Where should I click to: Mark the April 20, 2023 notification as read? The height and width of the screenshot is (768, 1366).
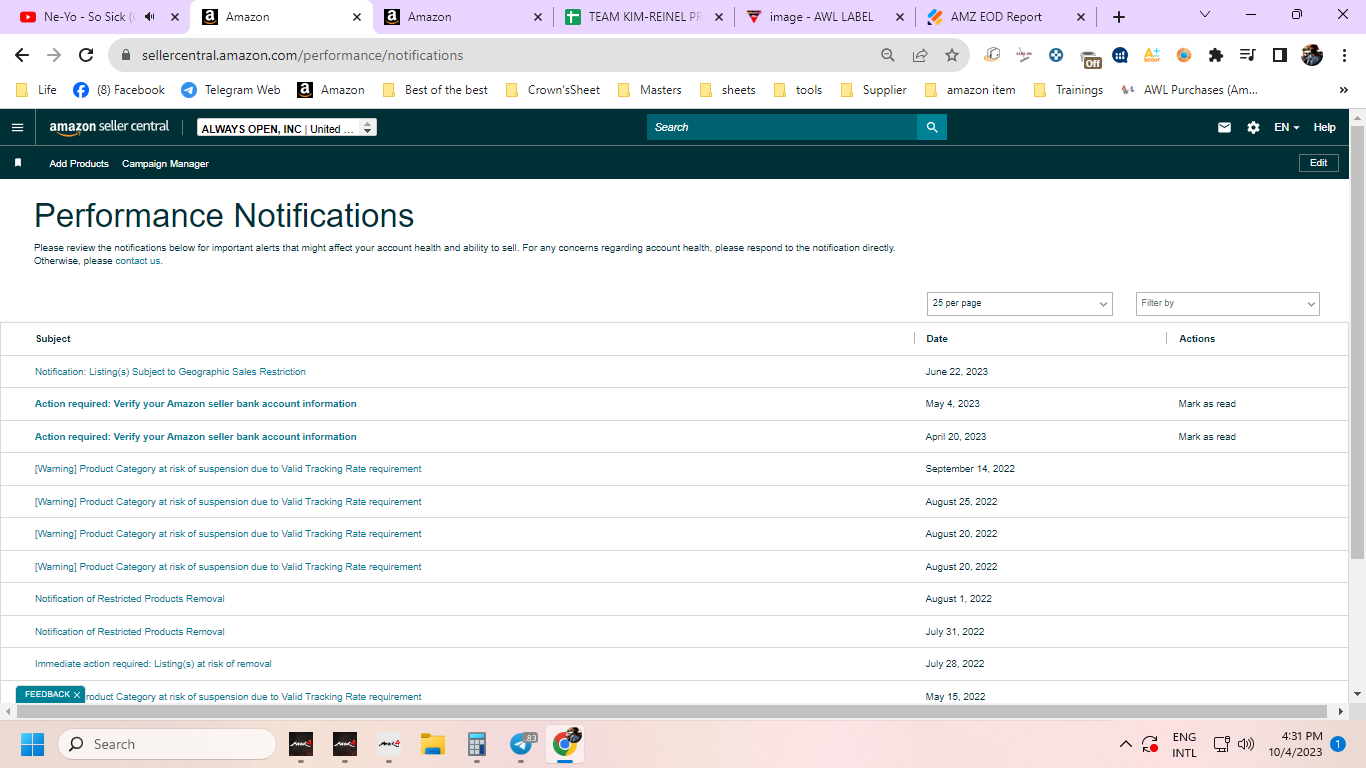[1207, 437]
